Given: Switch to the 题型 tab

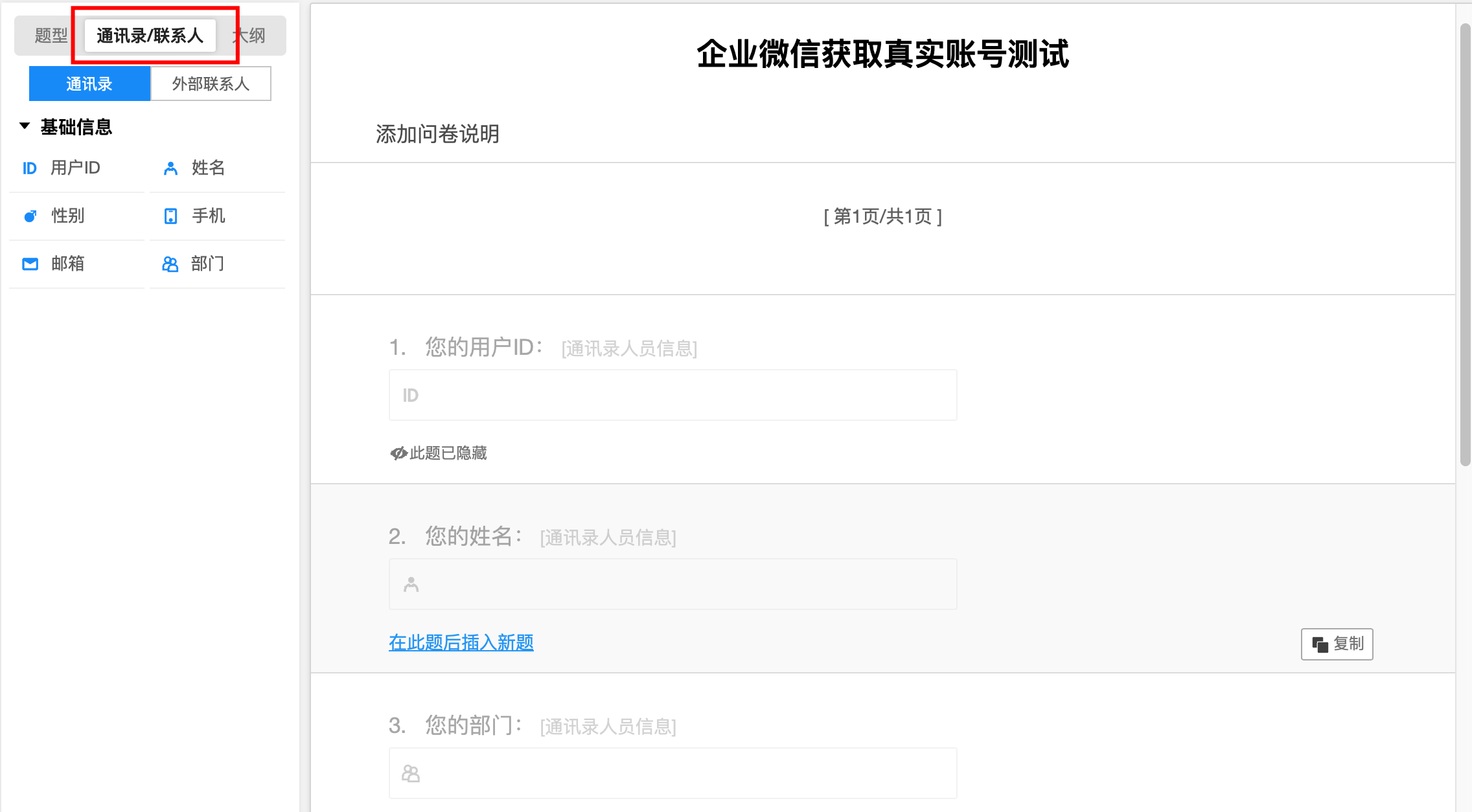Looking at the screenshot, I should click(51, 36).
